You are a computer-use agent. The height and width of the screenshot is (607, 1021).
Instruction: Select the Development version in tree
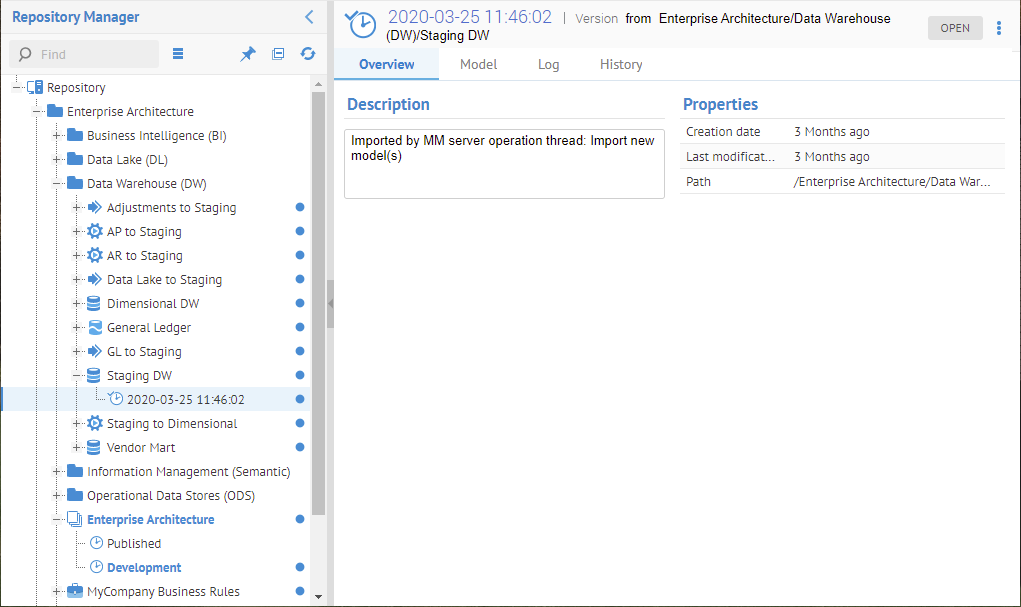(x=144, y=568)
